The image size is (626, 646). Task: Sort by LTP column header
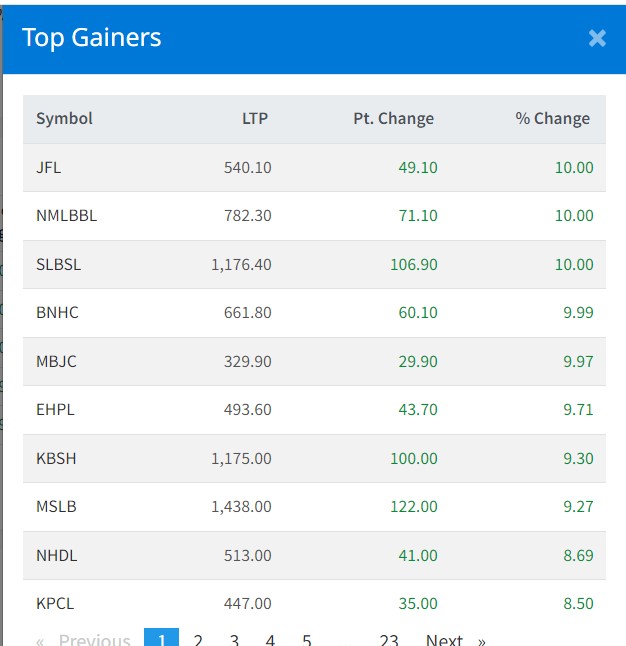point(254,118)
